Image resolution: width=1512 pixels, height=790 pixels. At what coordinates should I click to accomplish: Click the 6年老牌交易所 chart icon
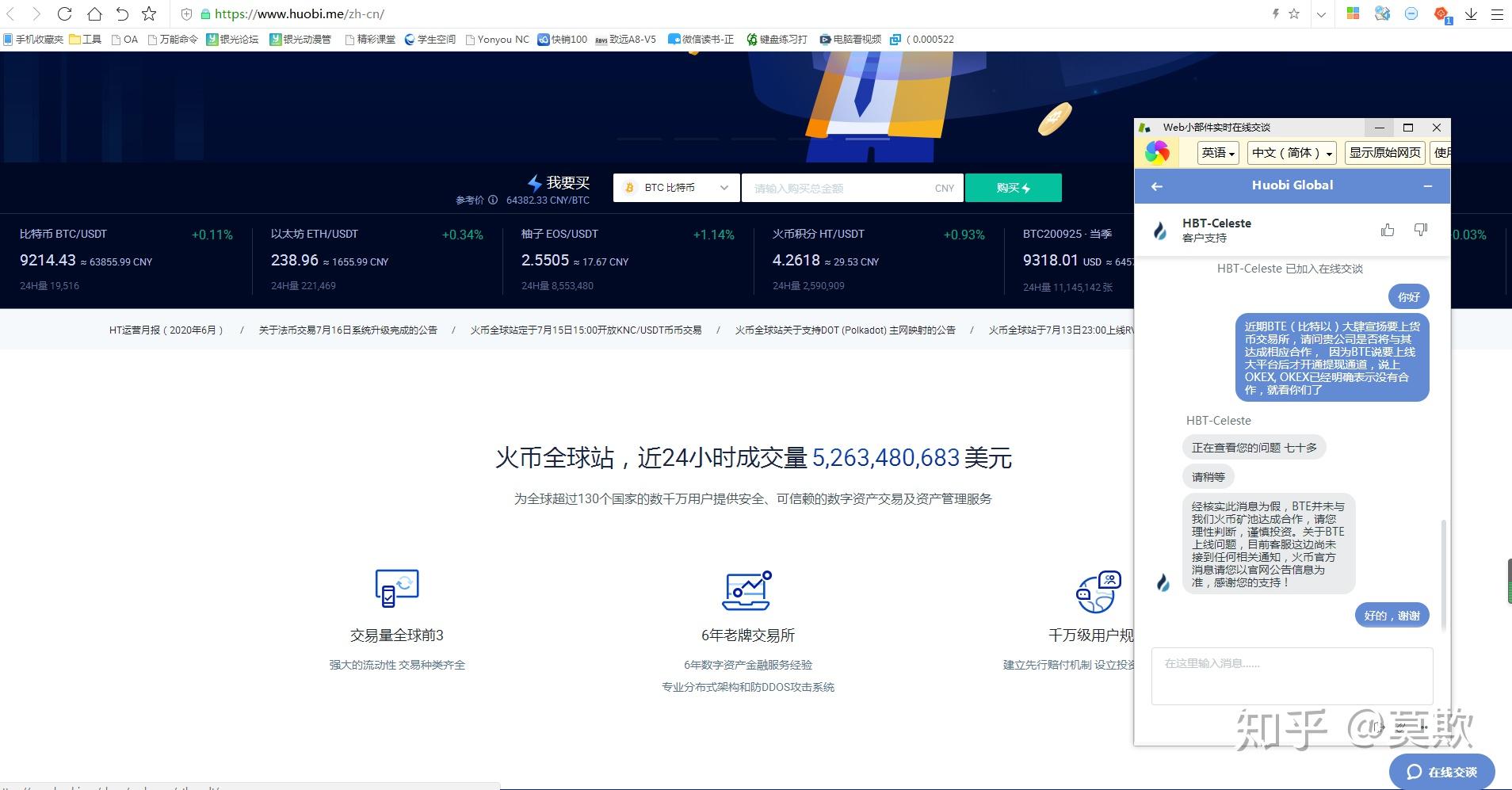coord(747,590)
